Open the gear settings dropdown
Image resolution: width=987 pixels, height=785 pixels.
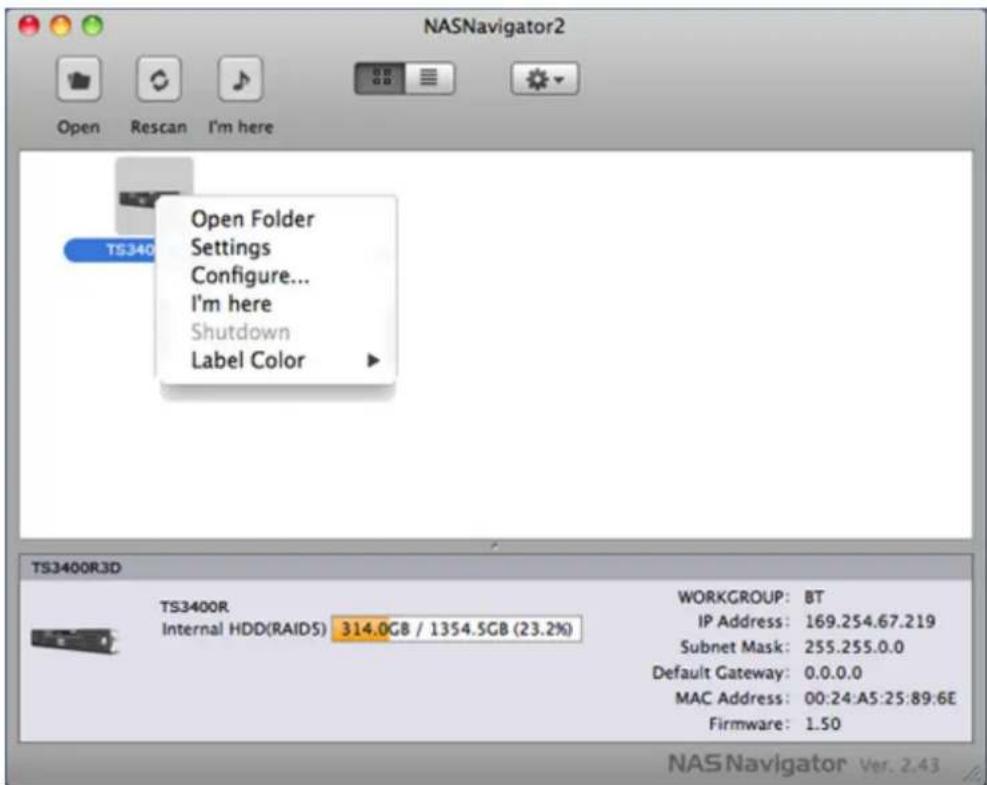544,79
